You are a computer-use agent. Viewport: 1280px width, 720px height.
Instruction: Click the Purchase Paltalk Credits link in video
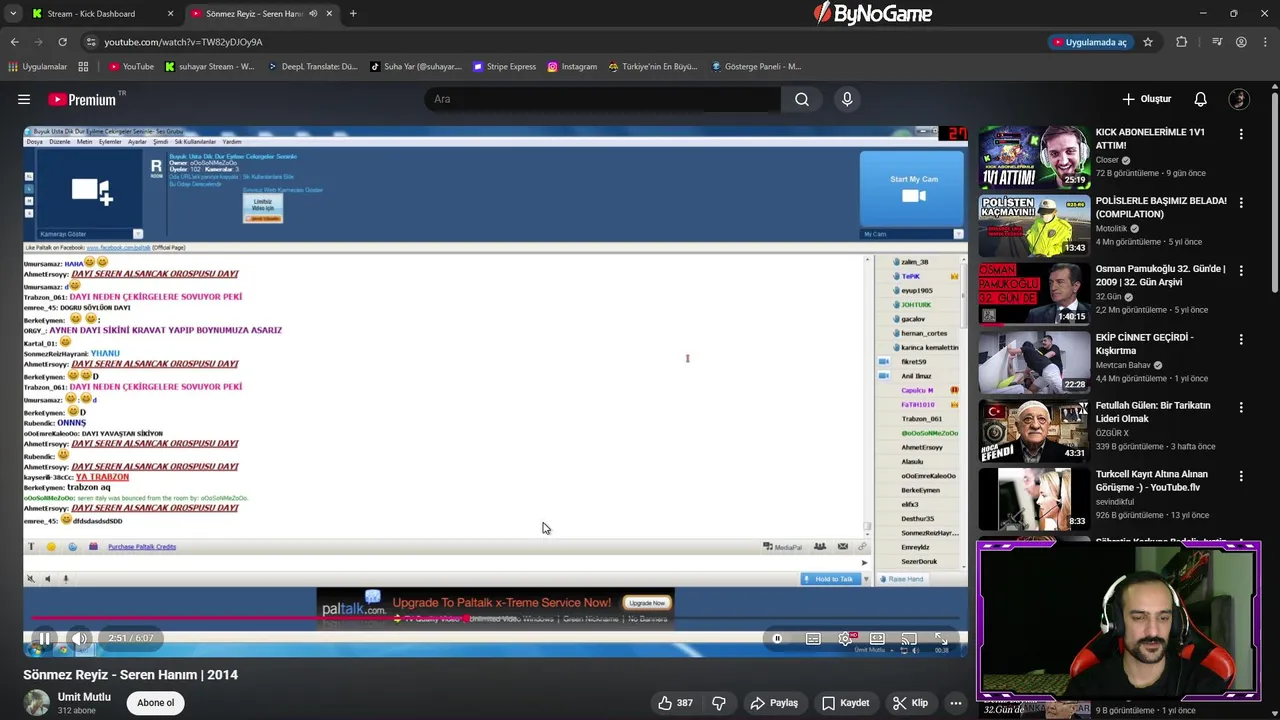coord(142,547)
